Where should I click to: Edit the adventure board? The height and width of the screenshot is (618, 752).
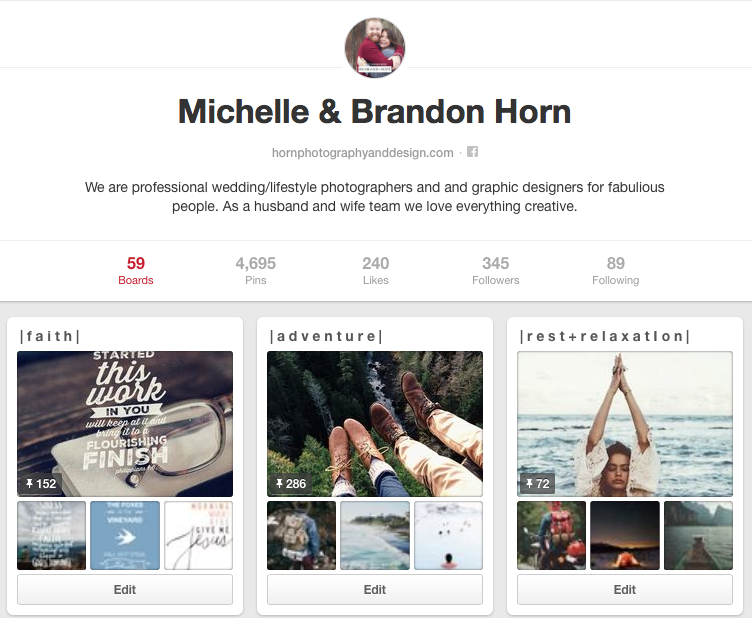(375, 589)
